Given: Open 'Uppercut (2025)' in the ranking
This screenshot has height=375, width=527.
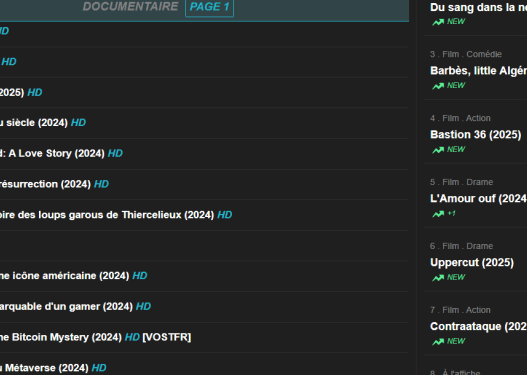Looking at the screenshot, I should (x=472, y=262).
